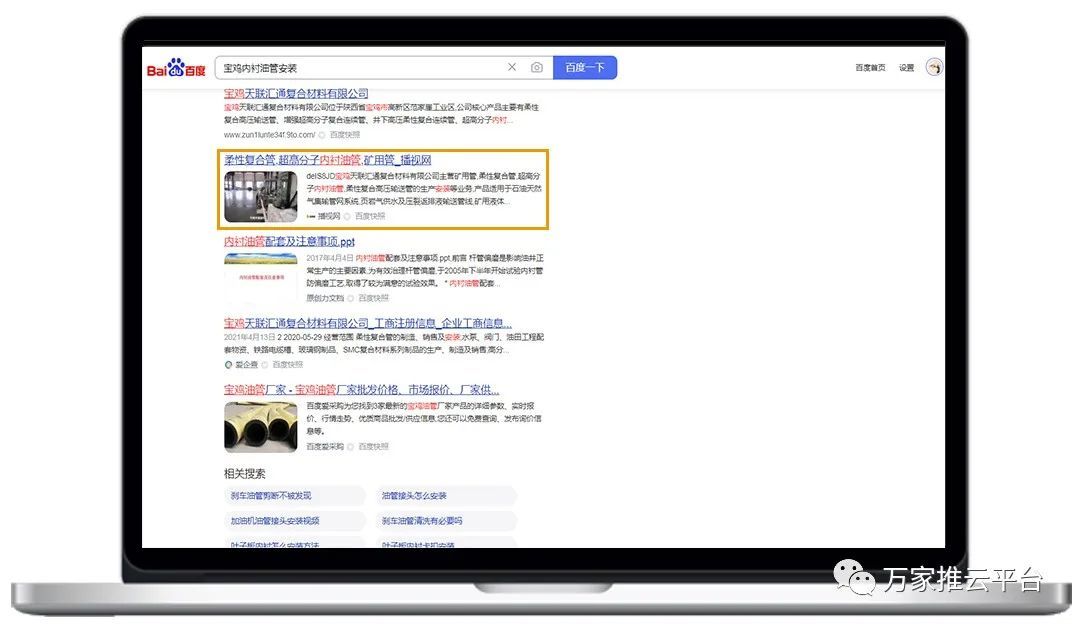Open image search via the camera icon
The image size is (1080, 628).
pyautogui.click(x=537, y=68)
